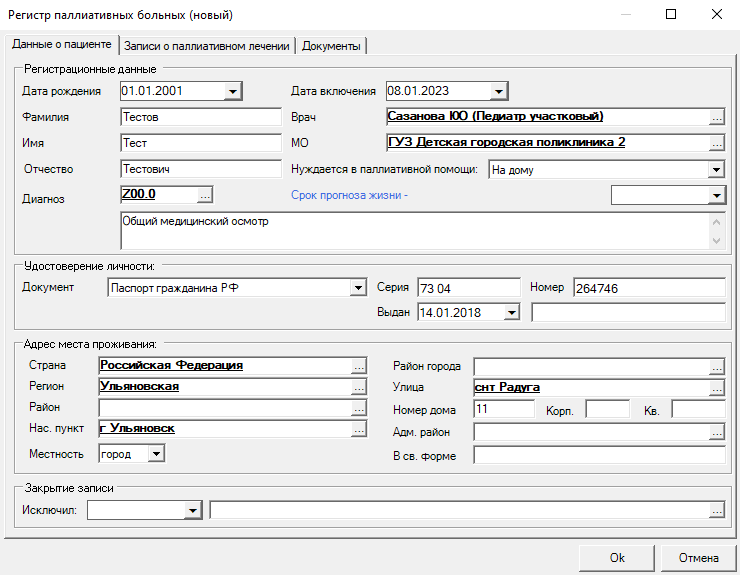This screenshot has width=740, height=575.
Task: Open the Врач lookup ellipsis button
Action: [x=716, y=117]
